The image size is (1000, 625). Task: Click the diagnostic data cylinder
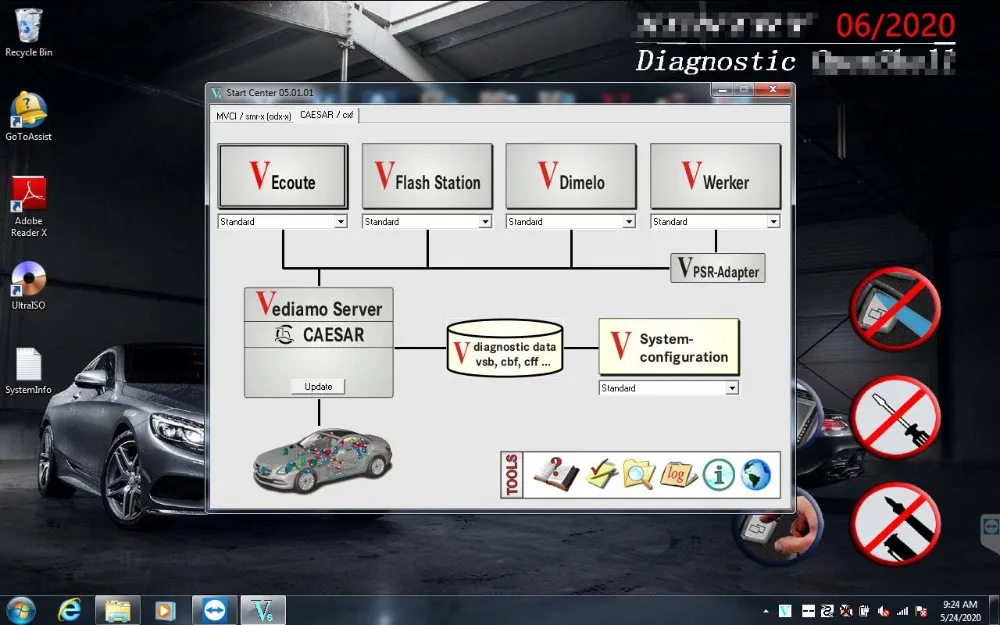pos(505,348)
